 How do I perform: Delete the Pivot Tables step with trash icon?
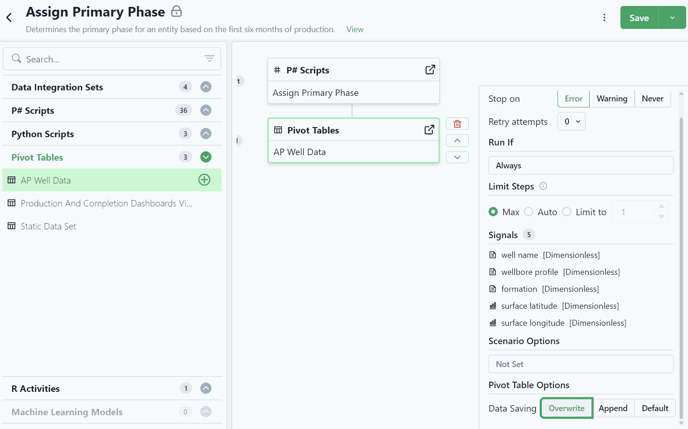click(x=457, y=124)
